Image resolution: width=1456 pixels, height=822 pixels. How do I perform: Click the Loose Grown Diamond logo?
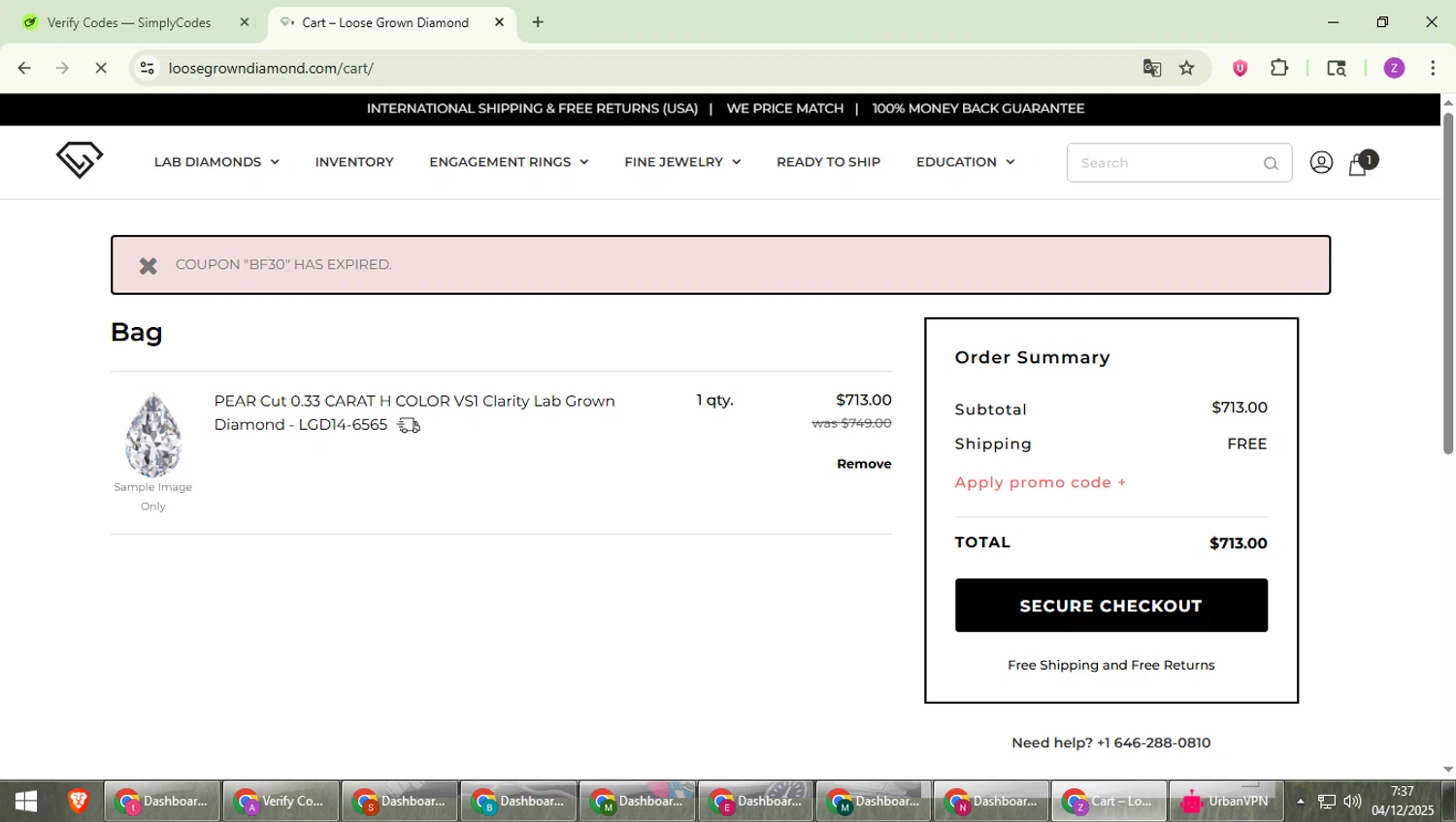[x=80, y=160]
